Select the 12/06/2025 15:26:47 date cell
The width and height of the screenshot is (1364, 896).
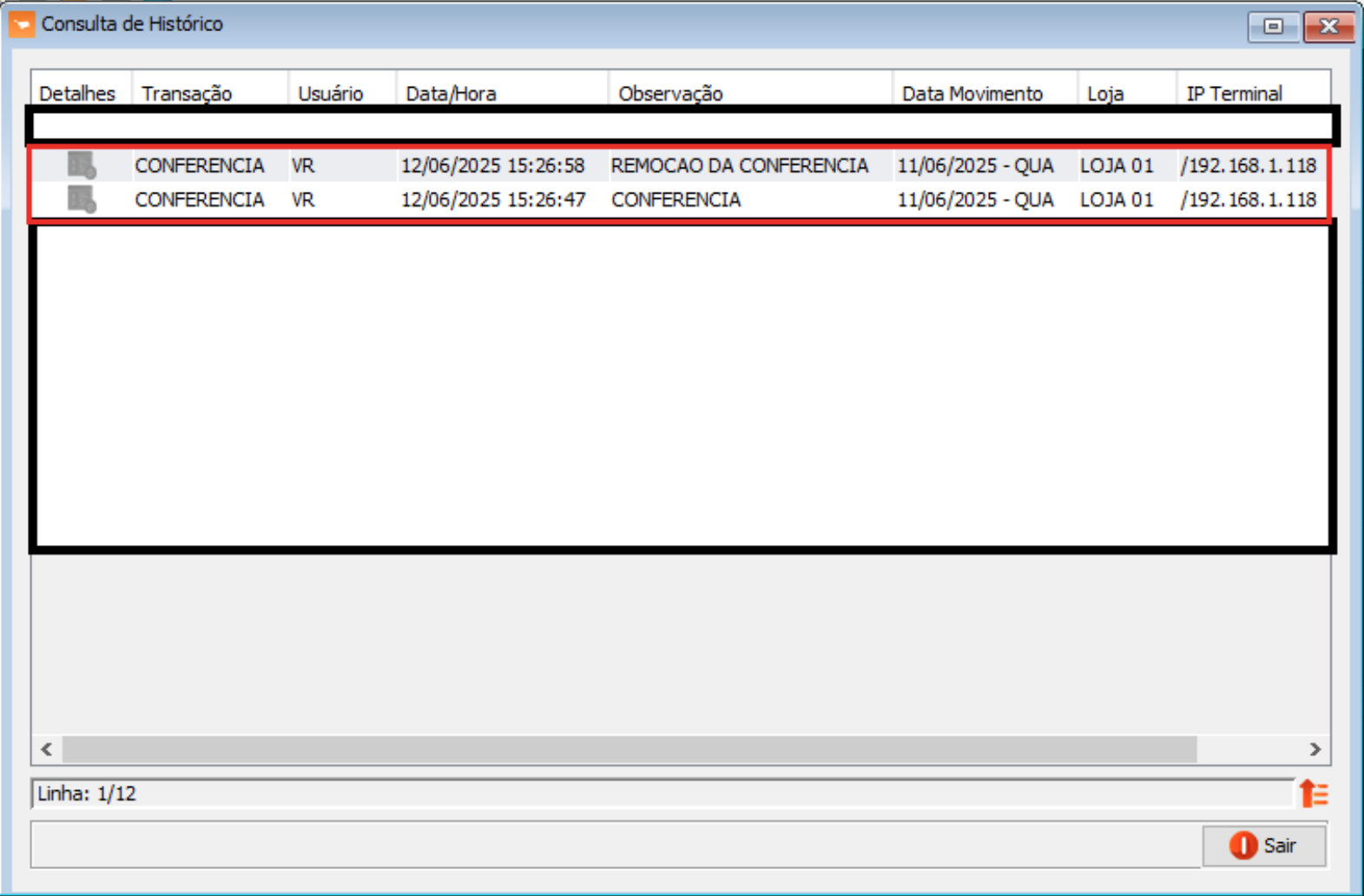(x=493, y=200)
